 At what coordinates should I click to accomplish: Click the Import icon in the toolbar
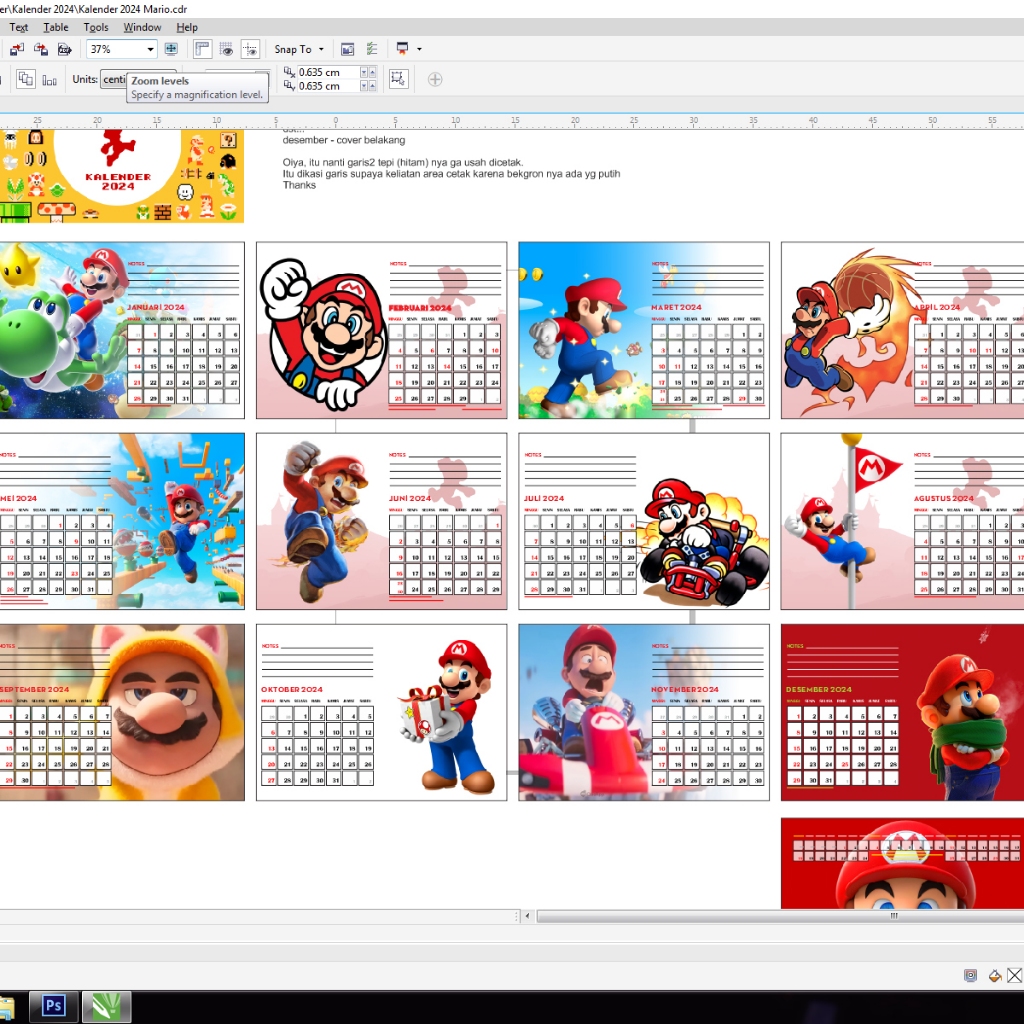(x=17, y=49)
